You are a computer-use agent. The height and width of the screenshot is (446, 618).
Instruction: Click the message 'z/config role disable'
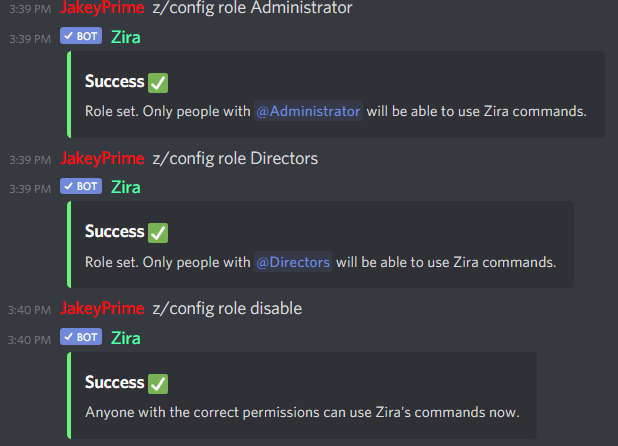coord(227,308)
